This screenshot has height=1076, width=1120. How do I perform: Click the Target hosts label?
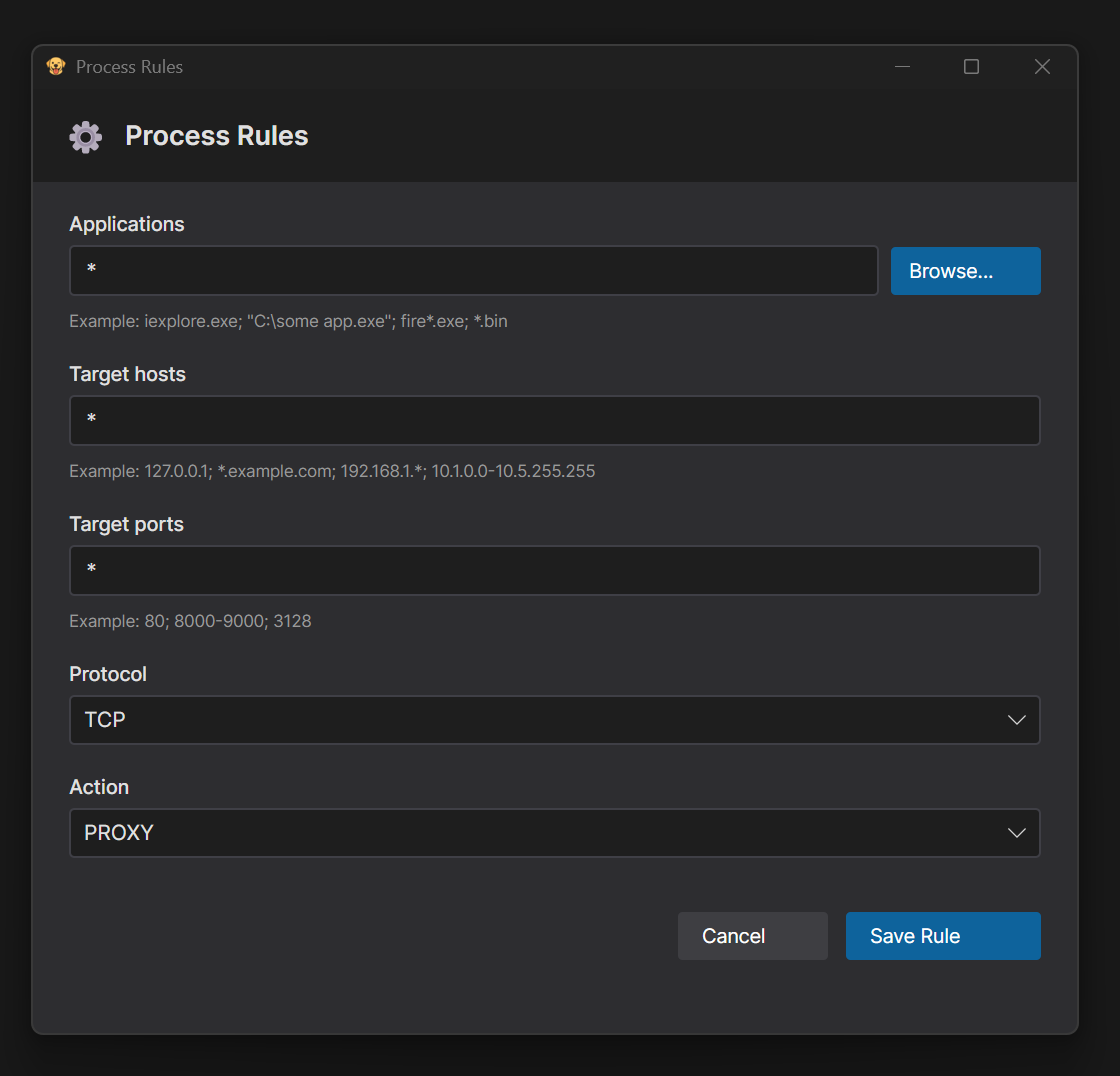pos(127,374)
